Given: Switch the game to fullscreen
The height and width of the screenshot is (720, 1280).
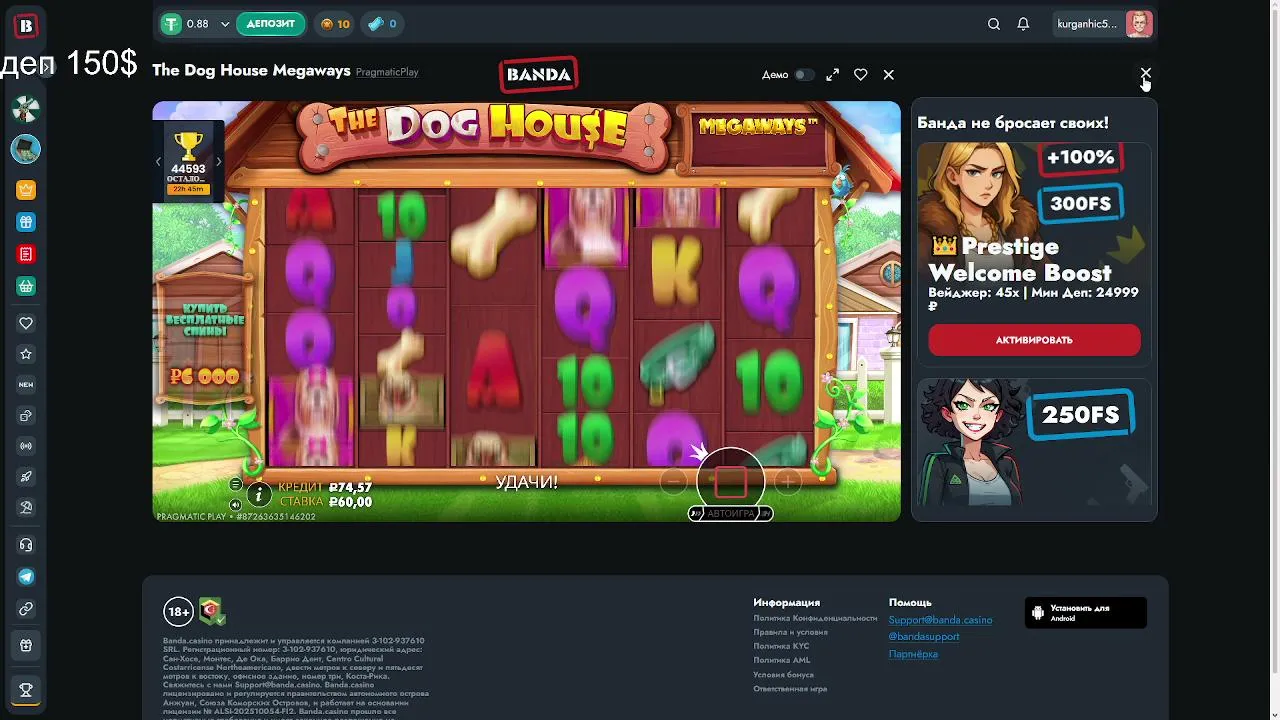Looking at the screenshot, I should coord(833,75).
